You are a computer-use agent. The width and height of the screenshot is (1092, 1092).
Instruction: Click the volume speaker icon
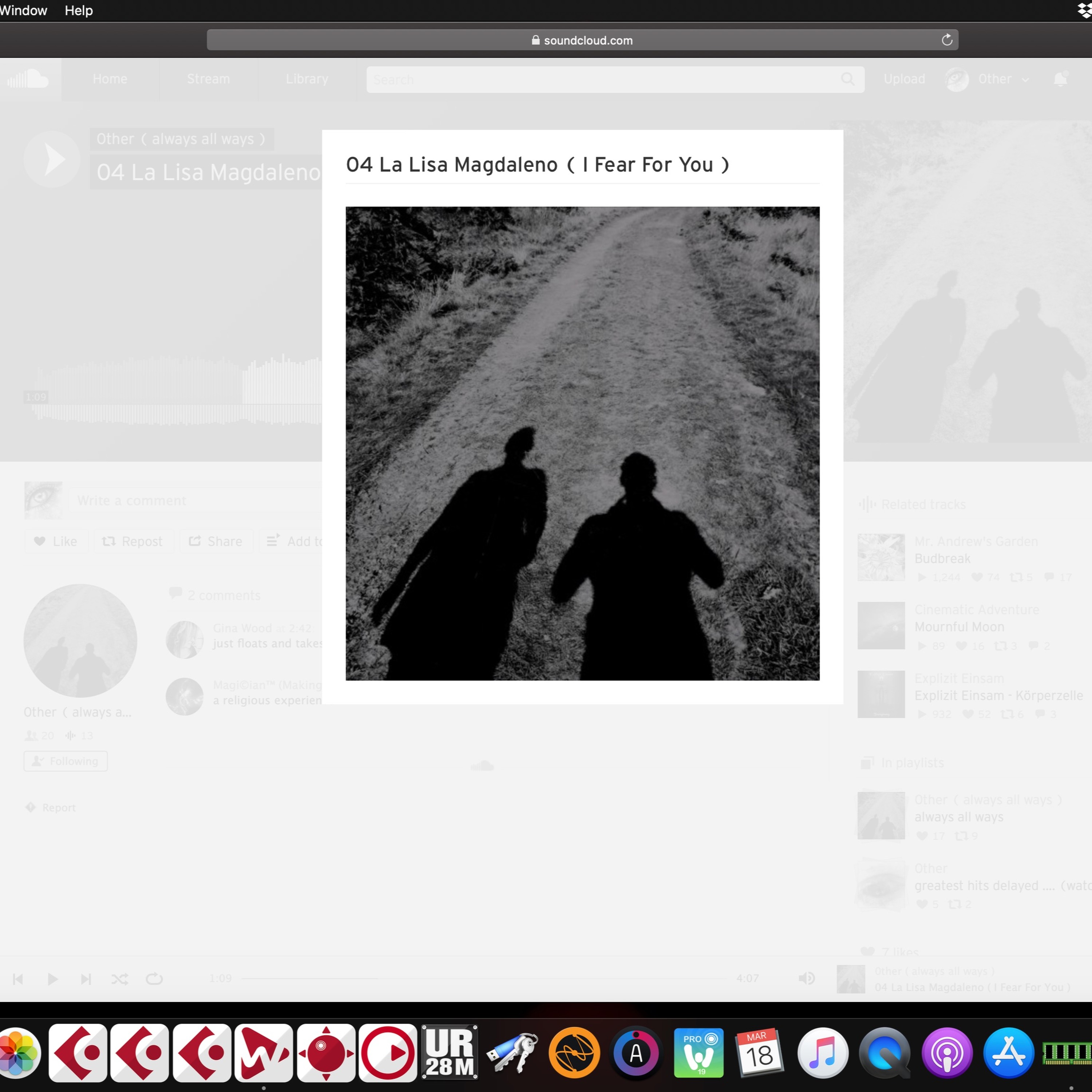click(x=806, y=978)
